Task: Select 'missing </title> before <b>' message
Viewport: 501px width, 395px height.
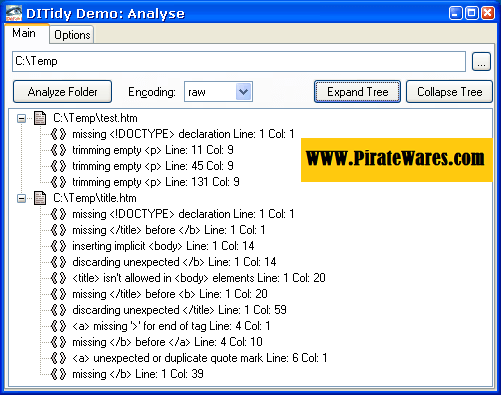Action: coord(170,294)
